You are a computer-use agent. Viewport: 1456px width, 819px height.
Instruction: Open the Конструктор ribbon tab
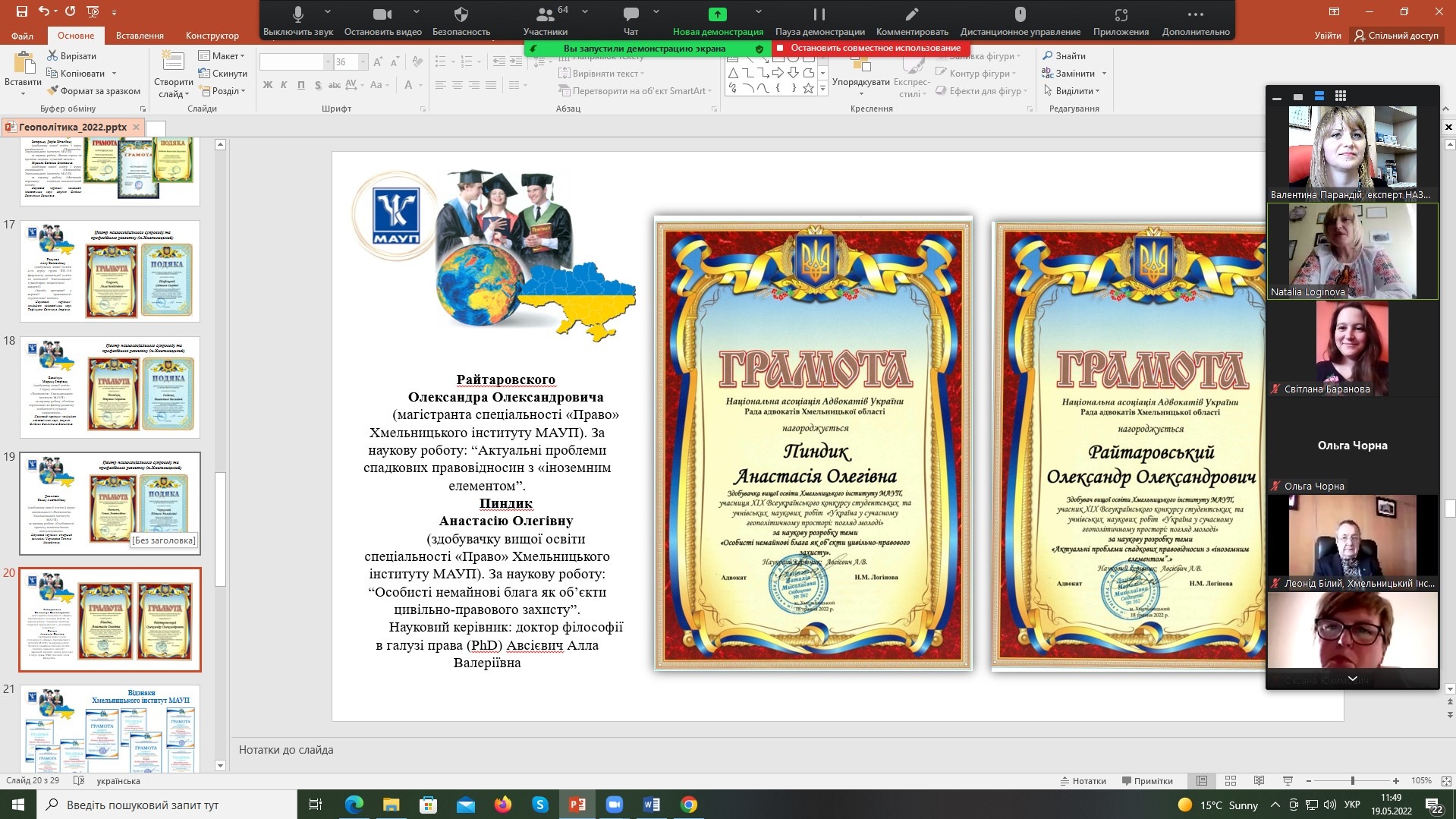pos(212,35)
